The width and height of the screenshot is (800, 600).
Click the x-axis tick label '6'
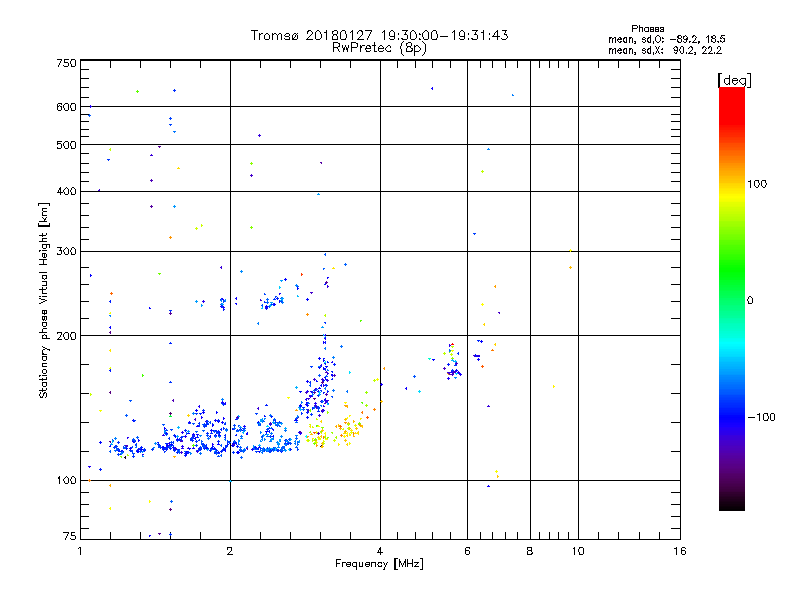coord(467,551)
